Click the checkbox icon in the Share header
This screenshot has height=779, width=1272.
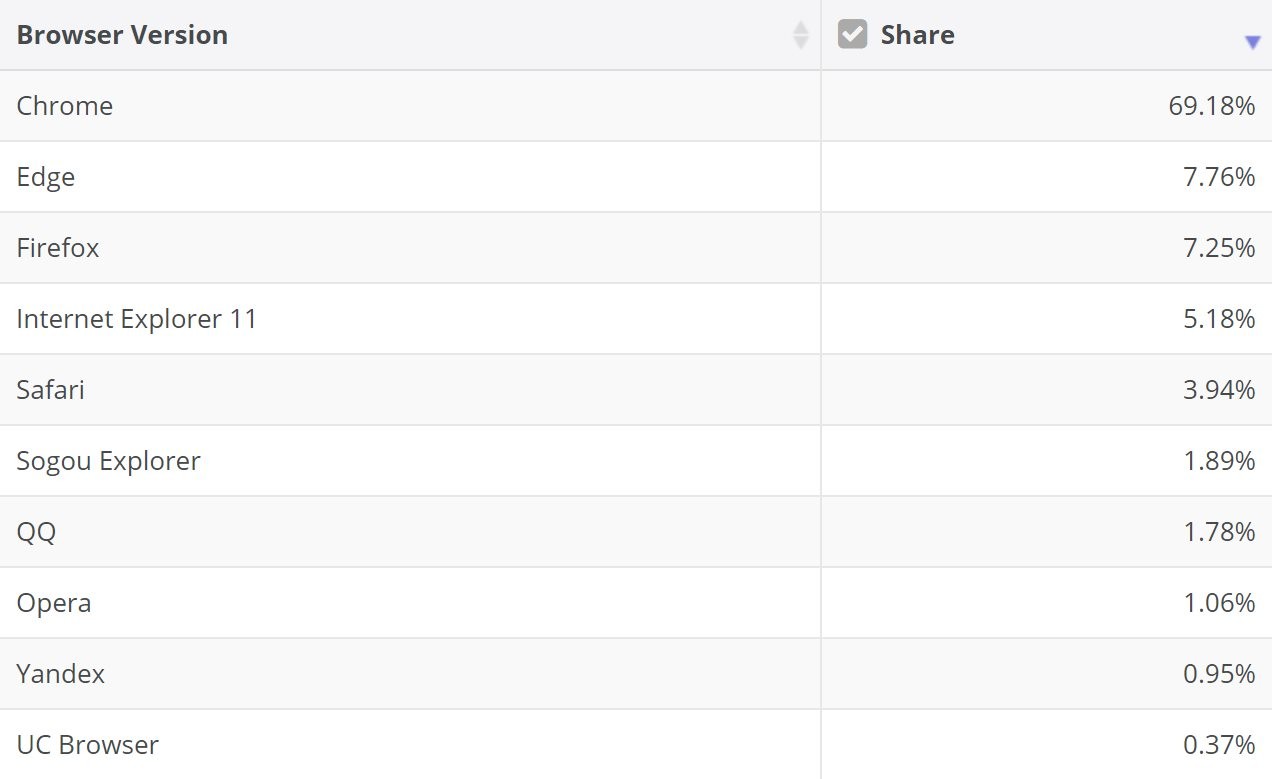853,33
